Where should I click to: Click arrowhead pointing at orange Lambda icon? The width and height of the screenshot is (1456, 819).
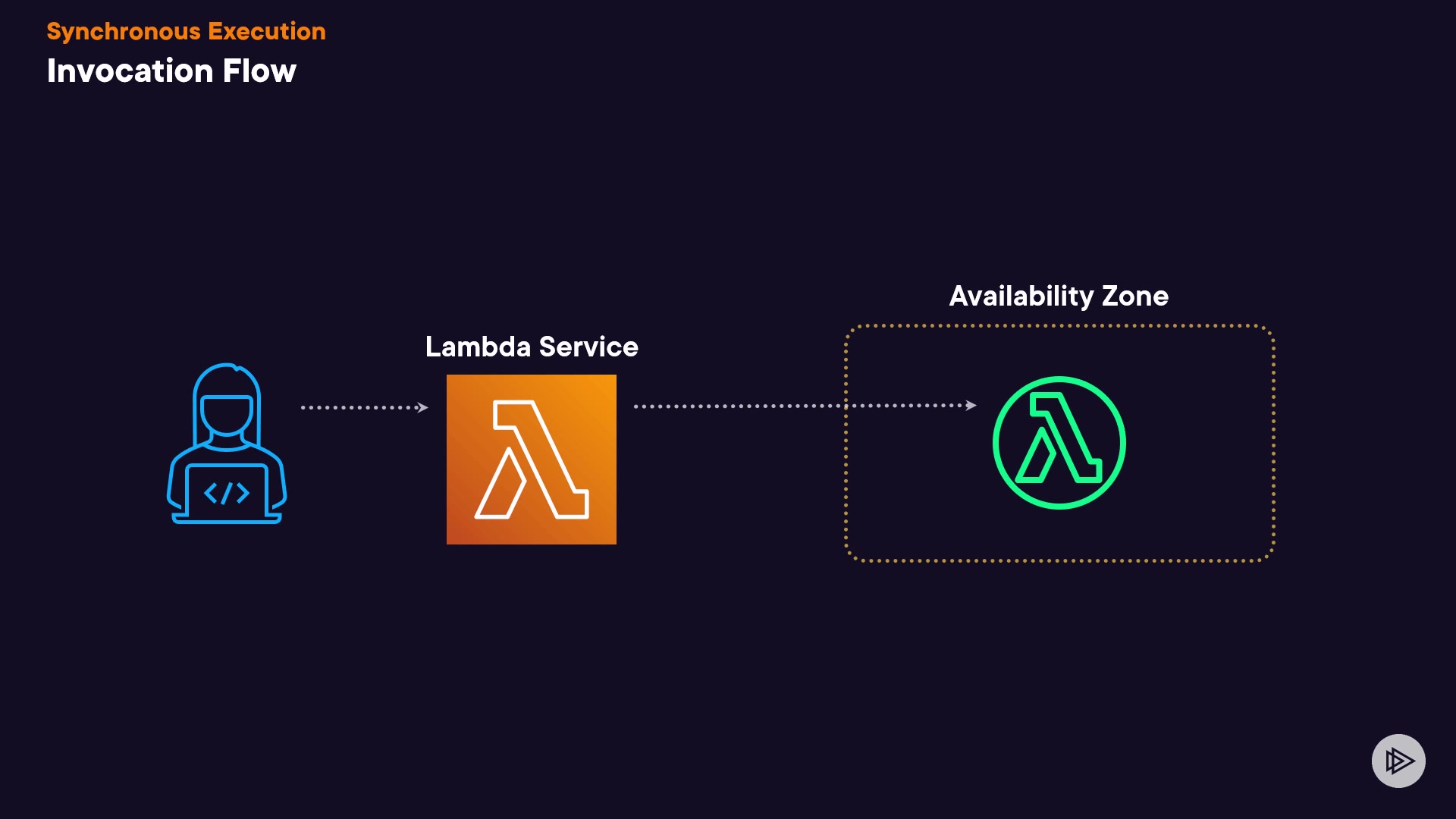(x=423, y=407)
